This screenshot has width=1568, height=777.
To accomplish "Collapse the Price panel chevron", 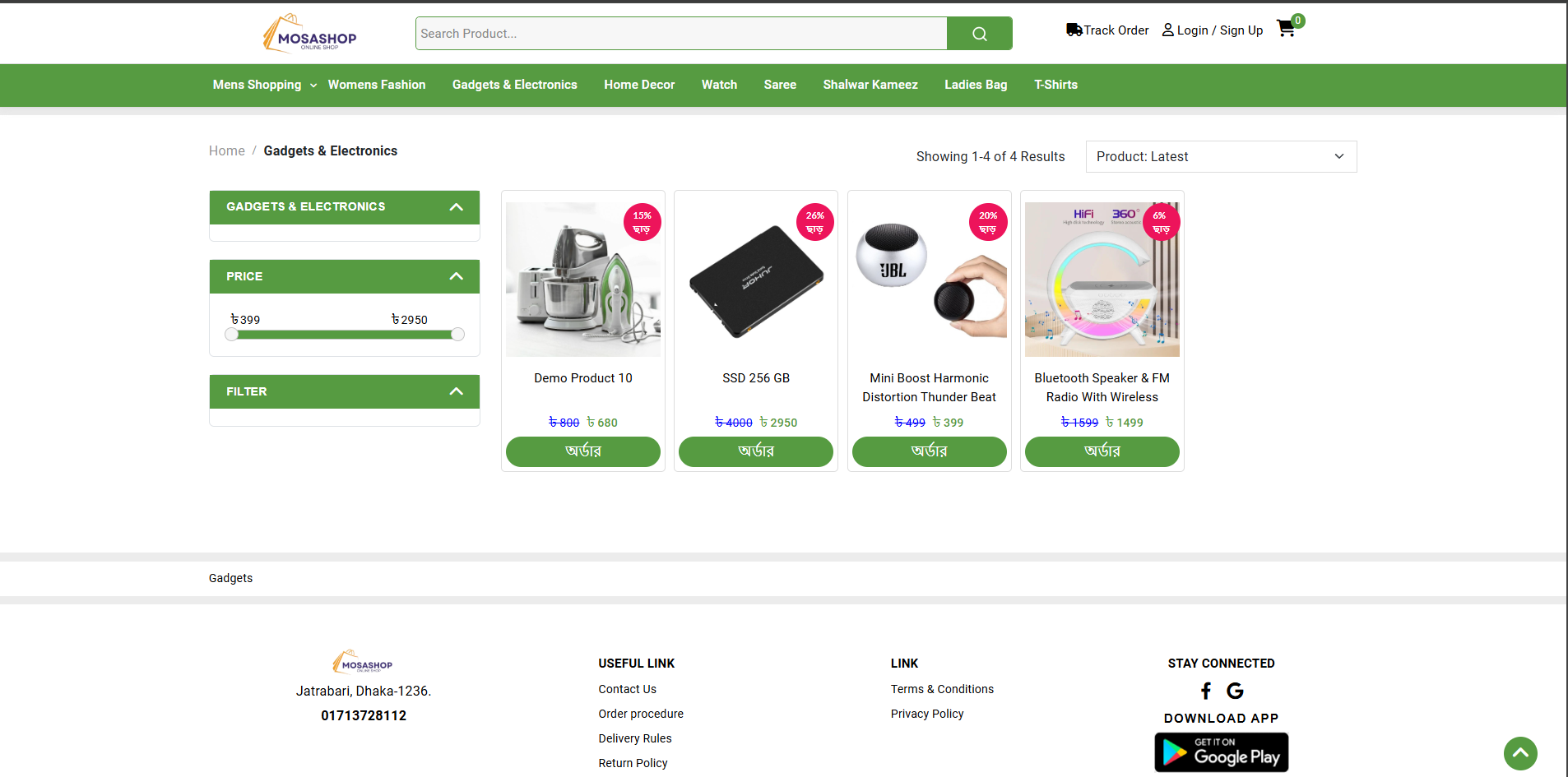I will click(456, 277).
